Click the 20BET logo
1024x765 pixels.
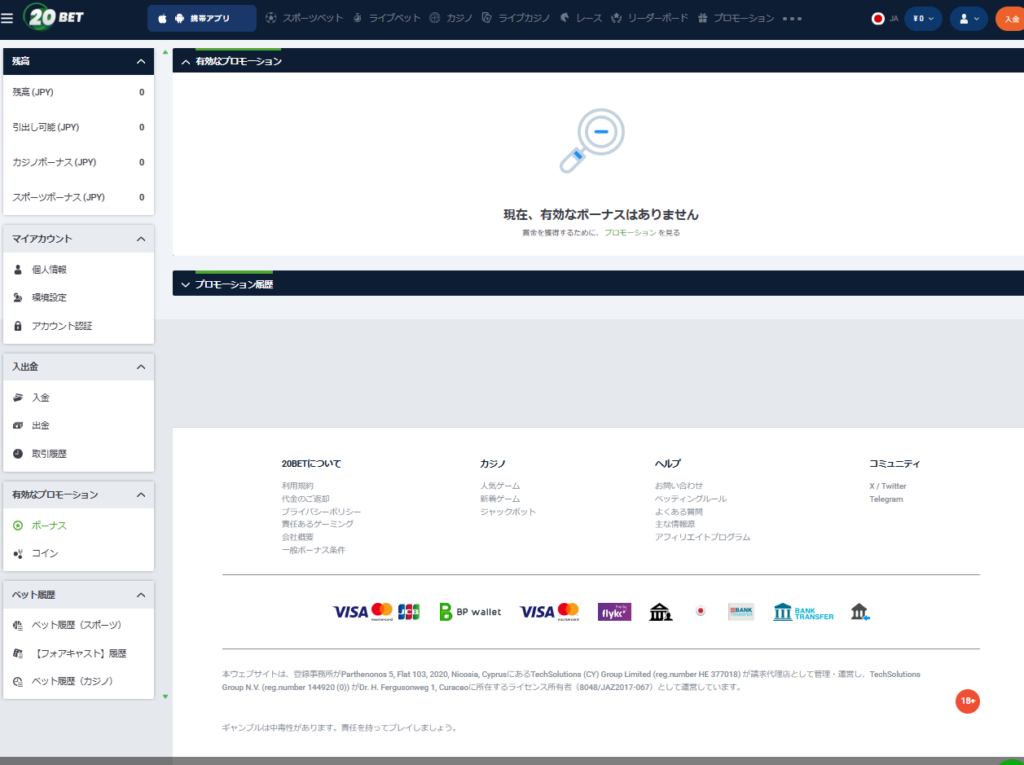(x=54, y=17)
